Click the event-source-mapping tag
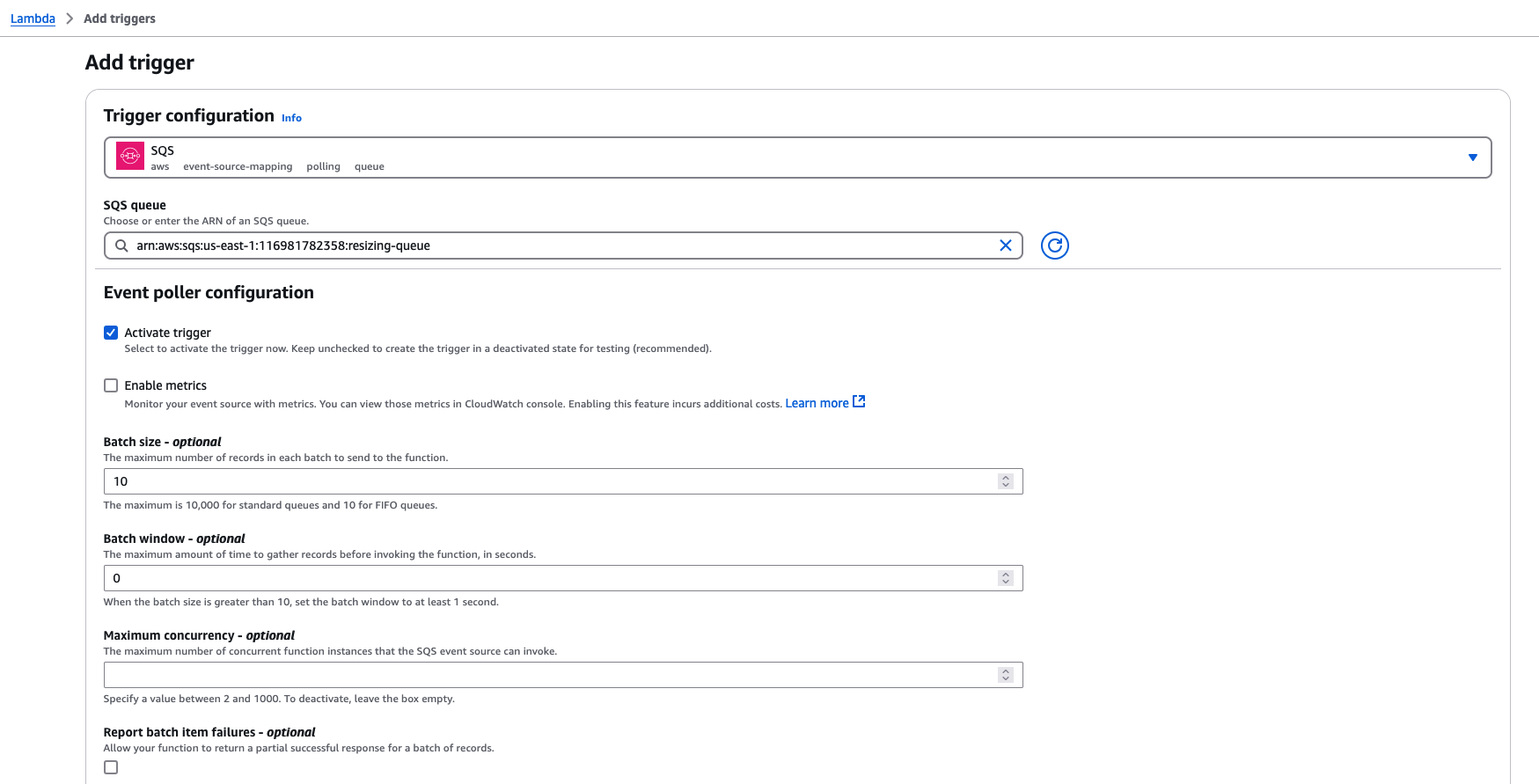1539x784 pixels. pos(238,166)
